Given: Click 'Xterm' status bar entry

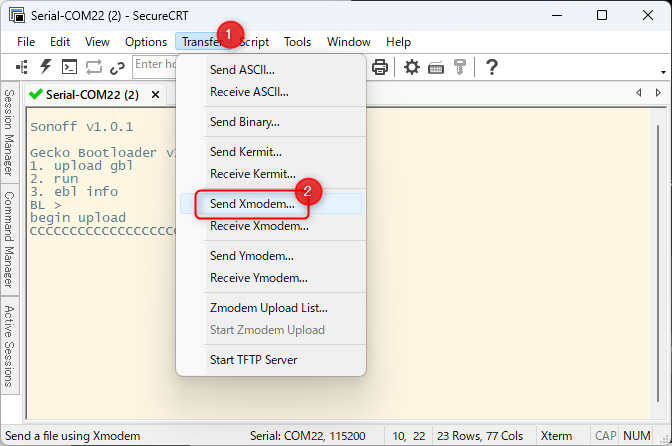Looking at the screenshot, I should pos(556,436).
